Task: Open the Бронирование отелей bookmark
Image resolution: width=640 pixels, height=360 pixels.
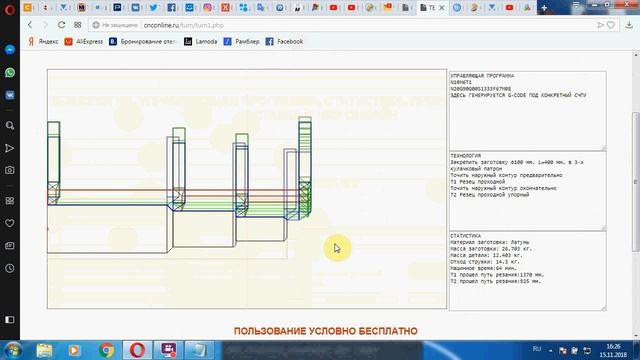Action: point(143,42)
